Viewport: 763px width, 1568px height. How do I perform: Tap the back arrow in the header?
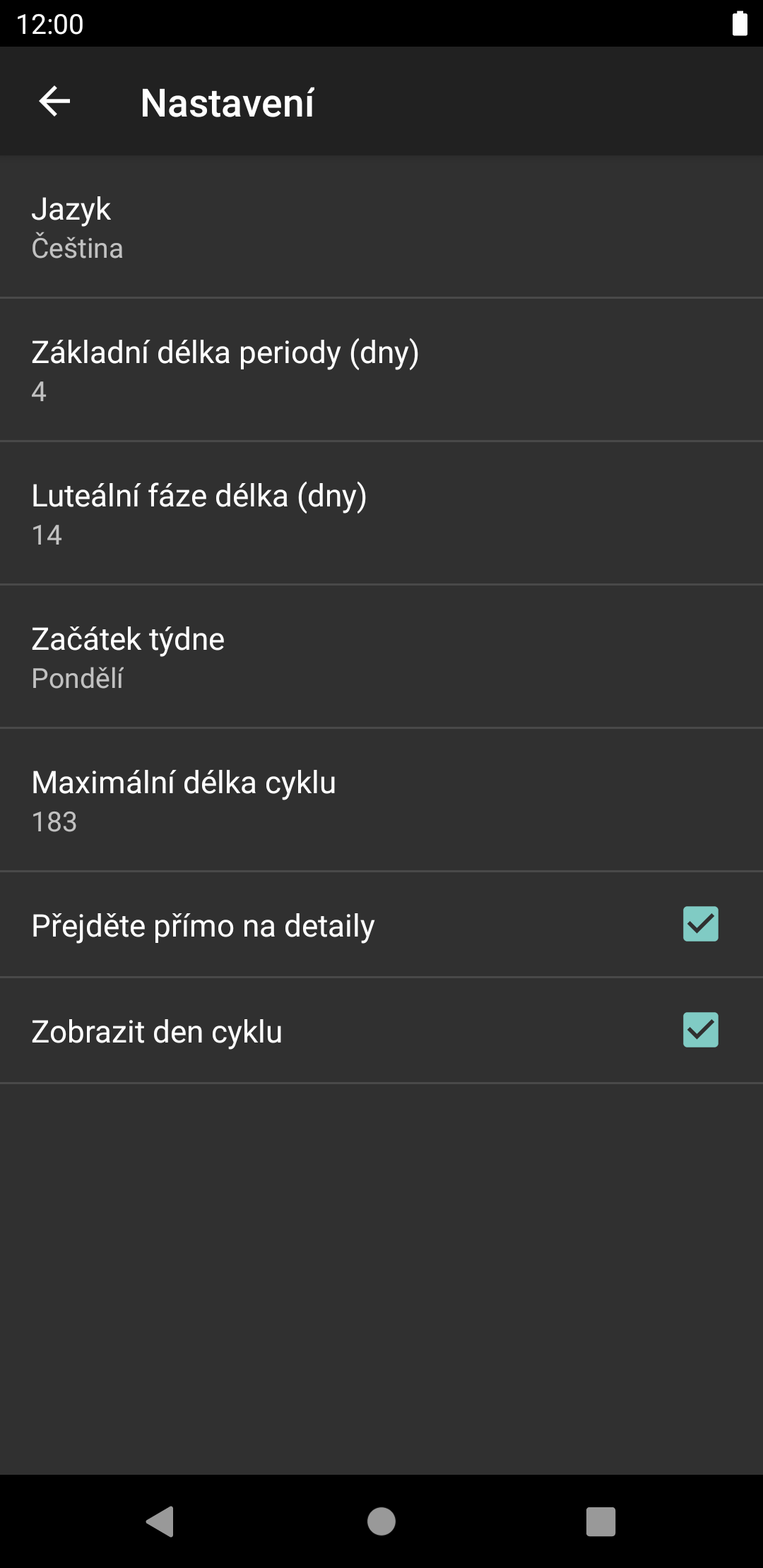(x=54, y=102)
